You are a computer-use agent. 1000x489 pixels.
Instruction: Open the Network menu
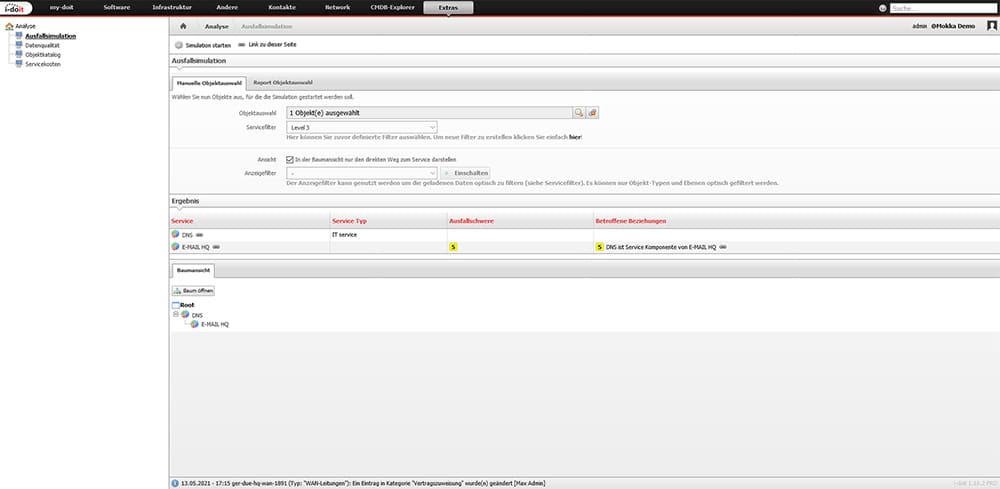[337, 8]
